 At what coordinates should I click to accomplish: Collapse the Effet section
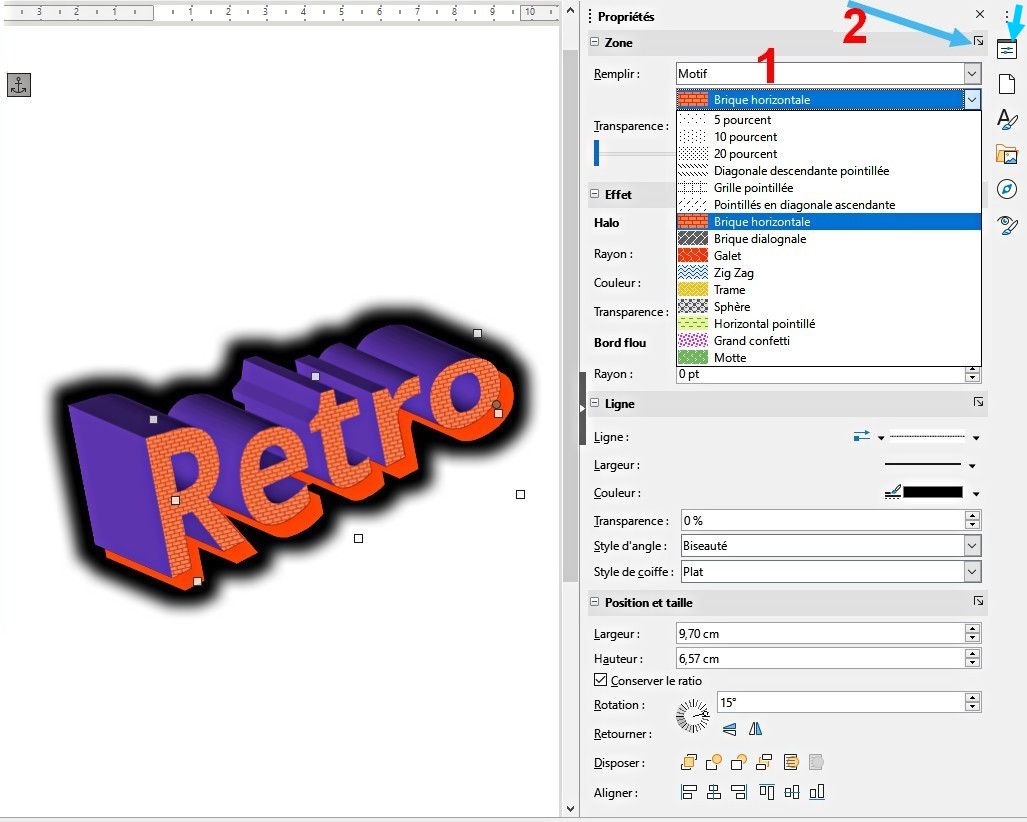point(595,194)
